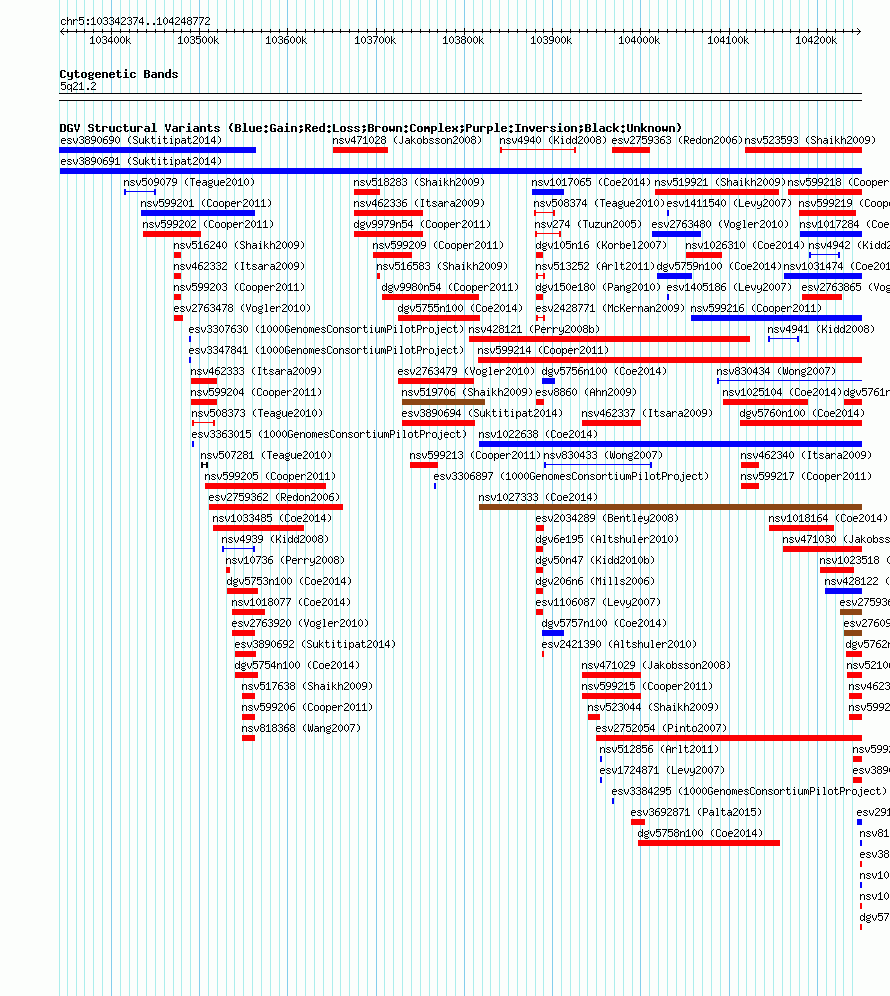
Task: Select nsv599202 (Cooper2011) loss variant
Action: point(172,234)
